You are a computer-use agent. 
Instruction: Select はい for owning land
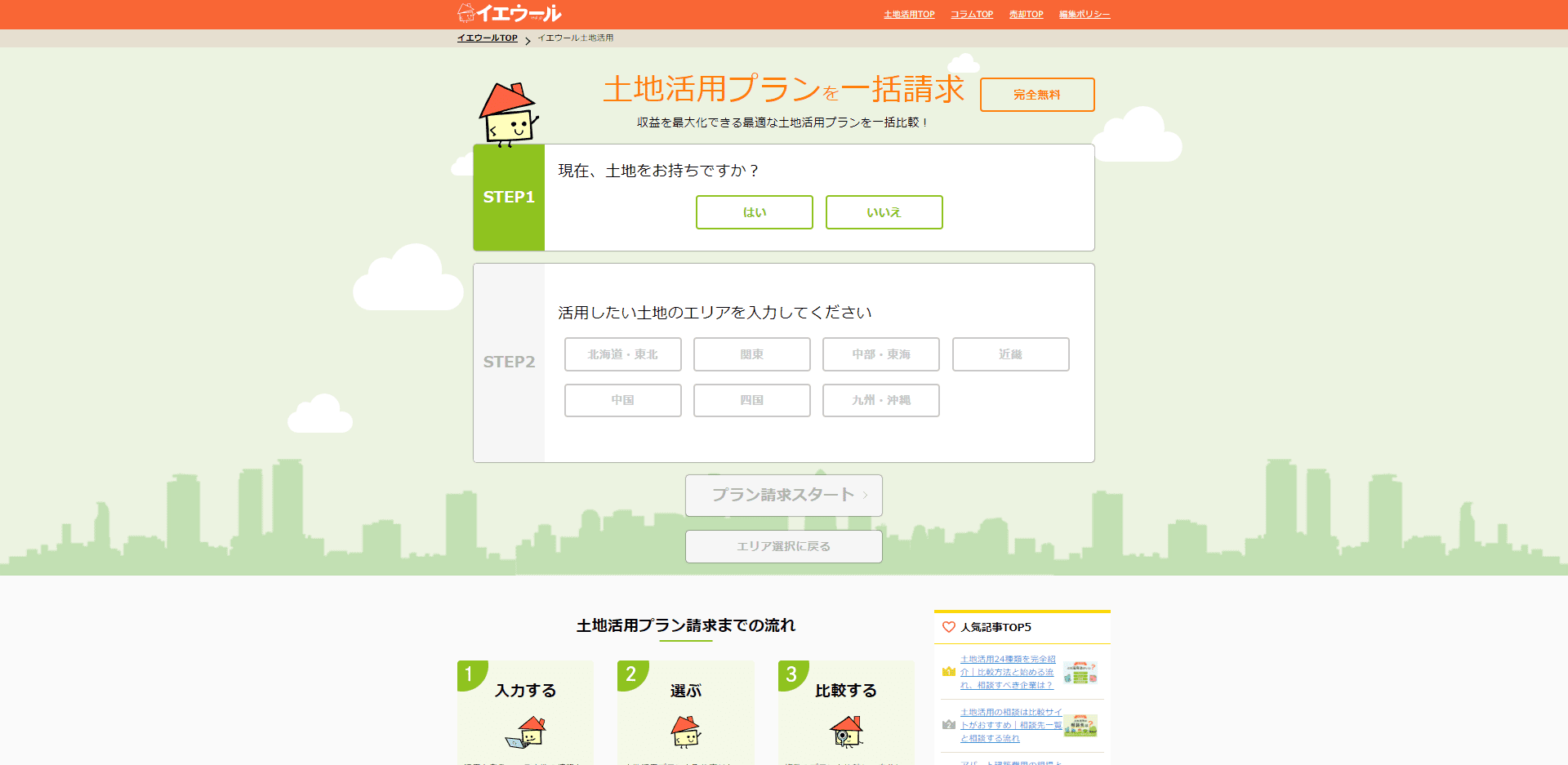(x=754, y=212)
